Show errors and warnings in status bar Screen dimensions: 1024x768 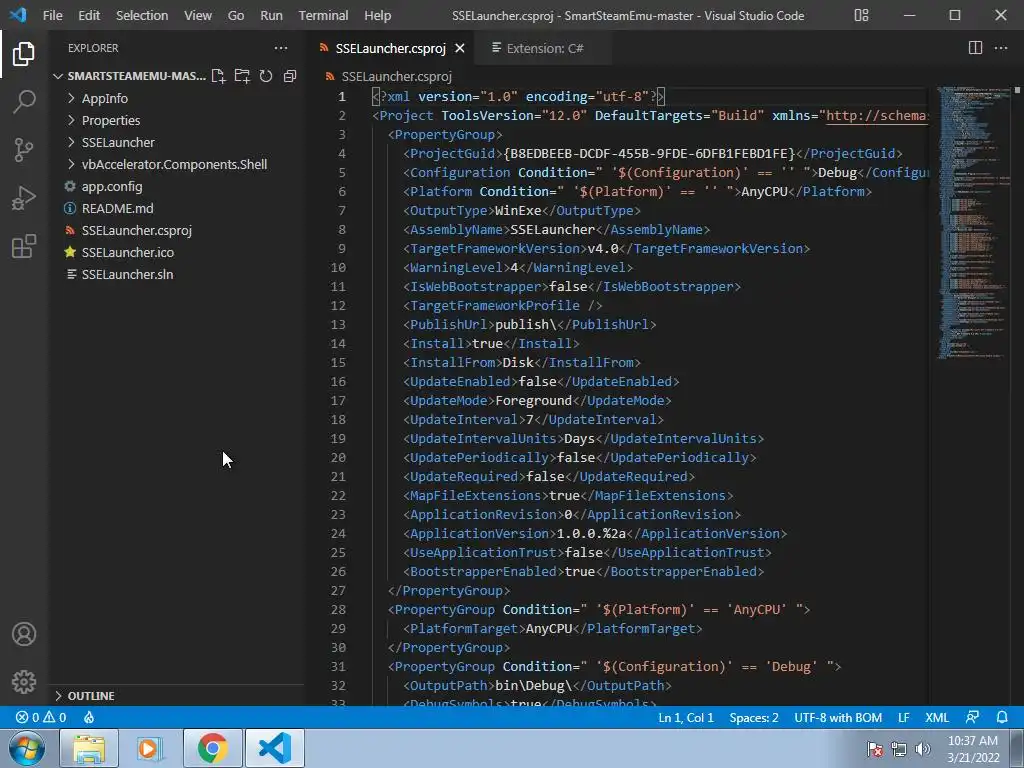[40, 717]
